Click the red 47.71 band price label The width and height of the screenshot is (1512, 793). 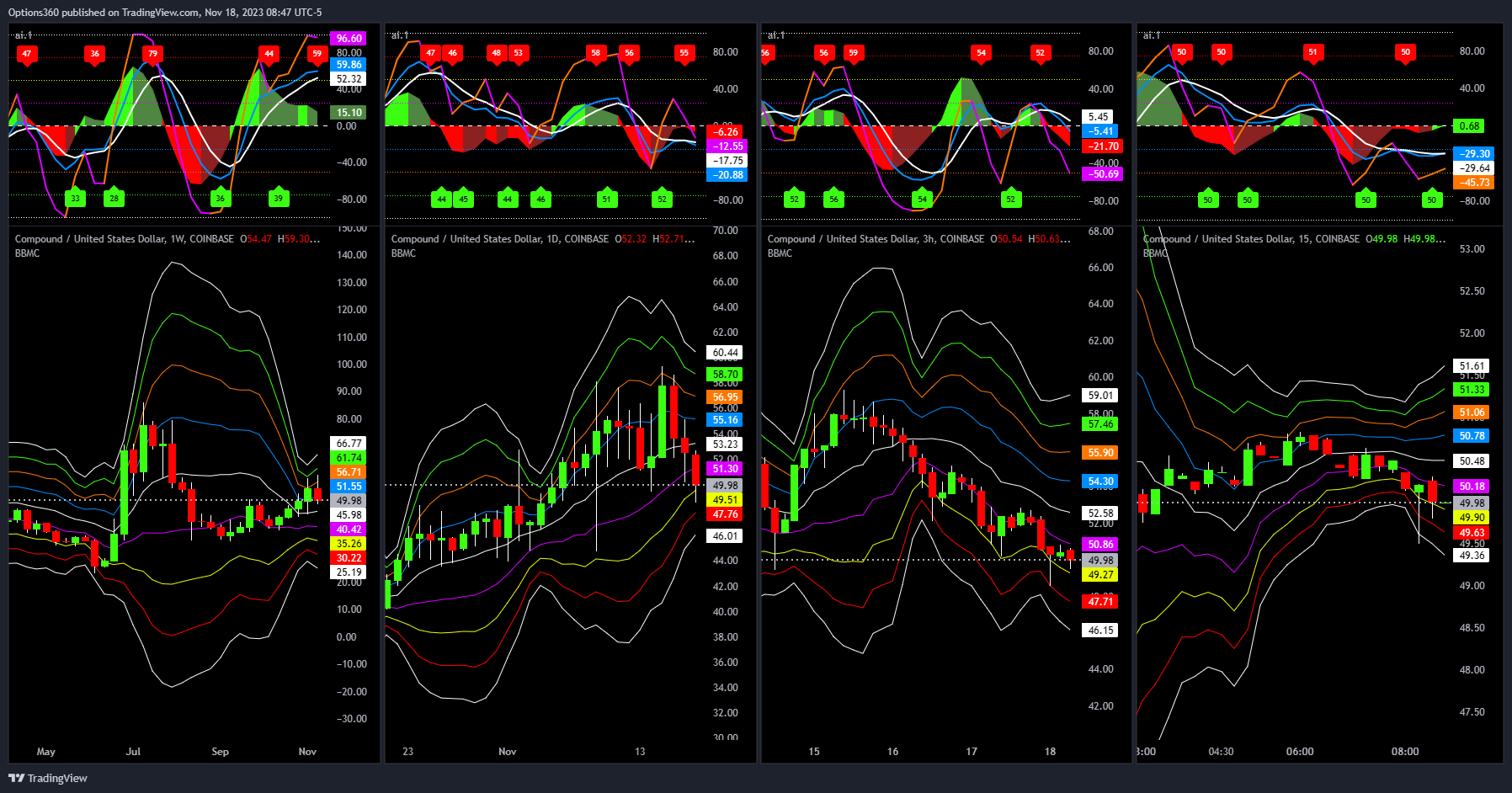tap(1100, 602)
